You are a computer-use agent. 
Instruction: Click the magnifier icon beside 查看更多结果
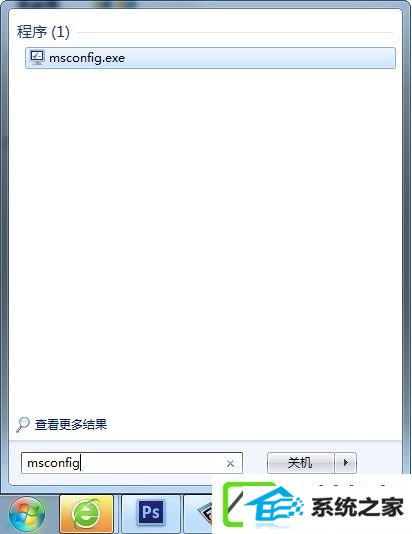[23, 424]
